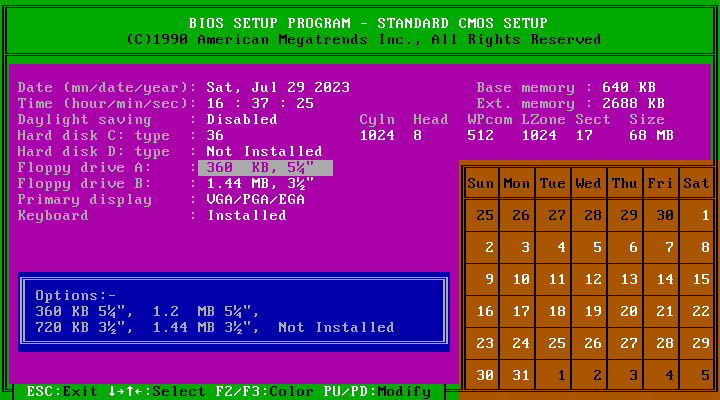
Task: Click the Primary display label
Action: coord(84,199)
